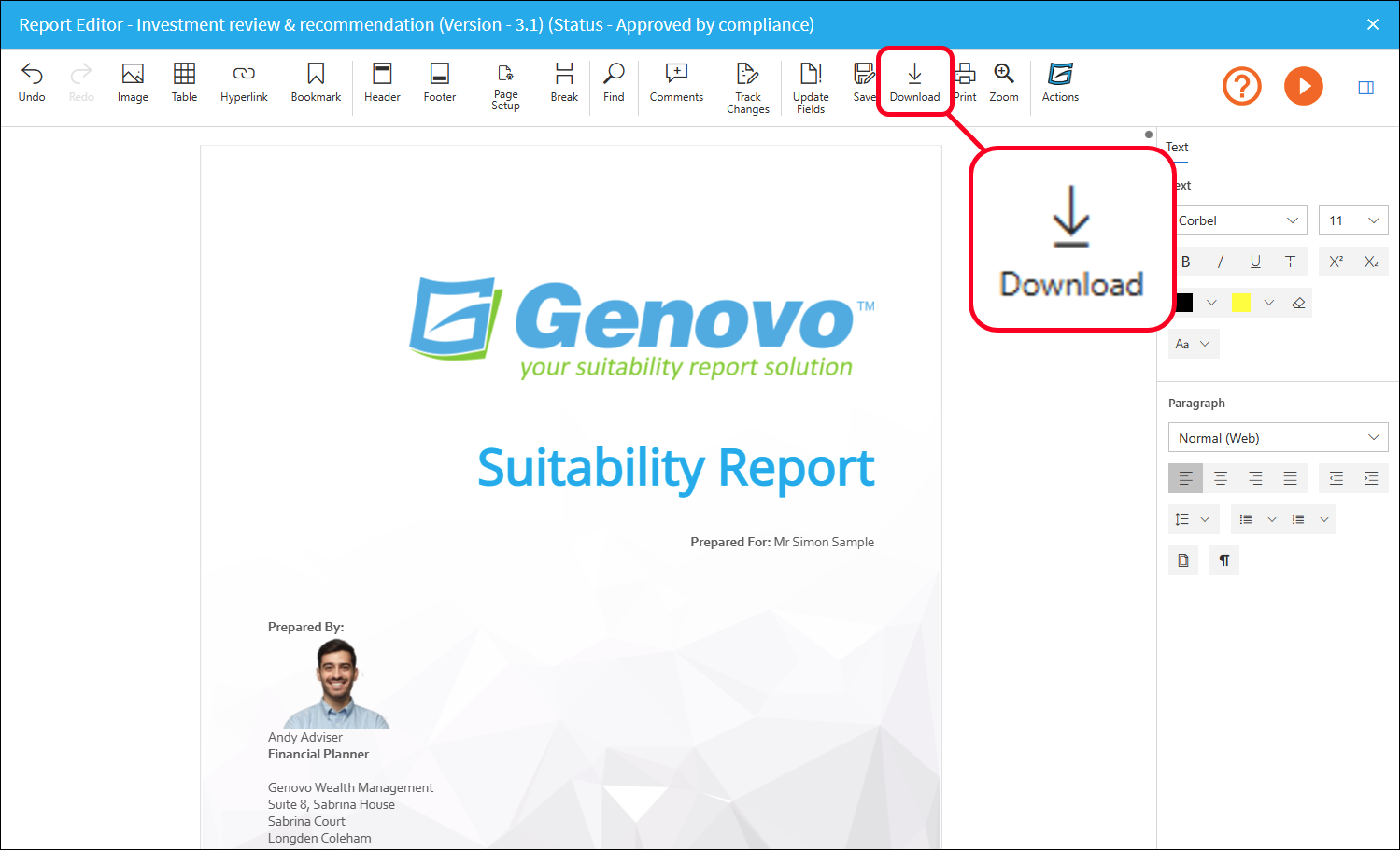The width and height of the screenshot is (1400, 850).
Task: Apply bullet list
Action: 1246,519
